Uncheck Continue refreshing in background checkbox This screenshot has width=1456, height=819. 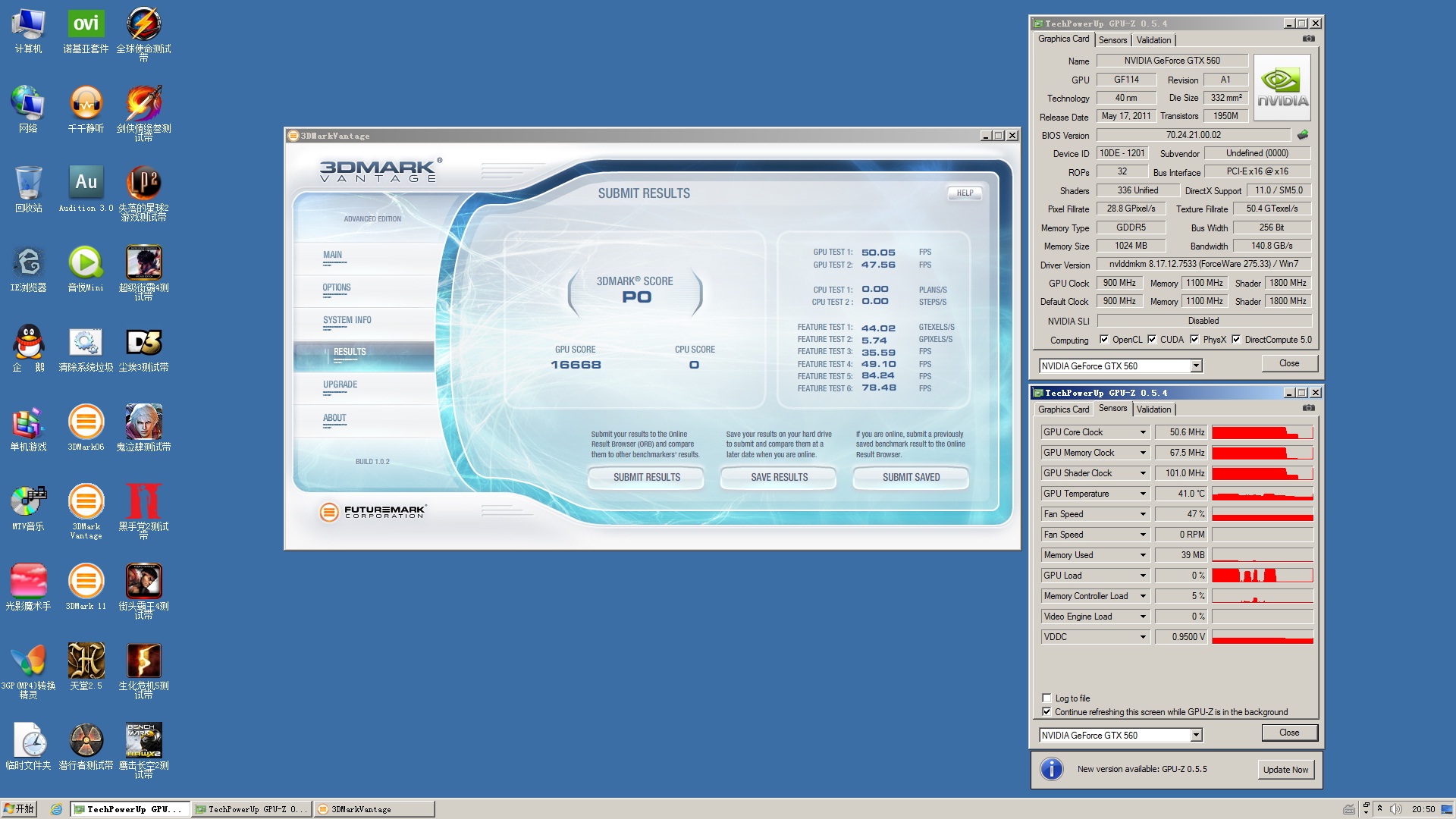point(1047,711)
